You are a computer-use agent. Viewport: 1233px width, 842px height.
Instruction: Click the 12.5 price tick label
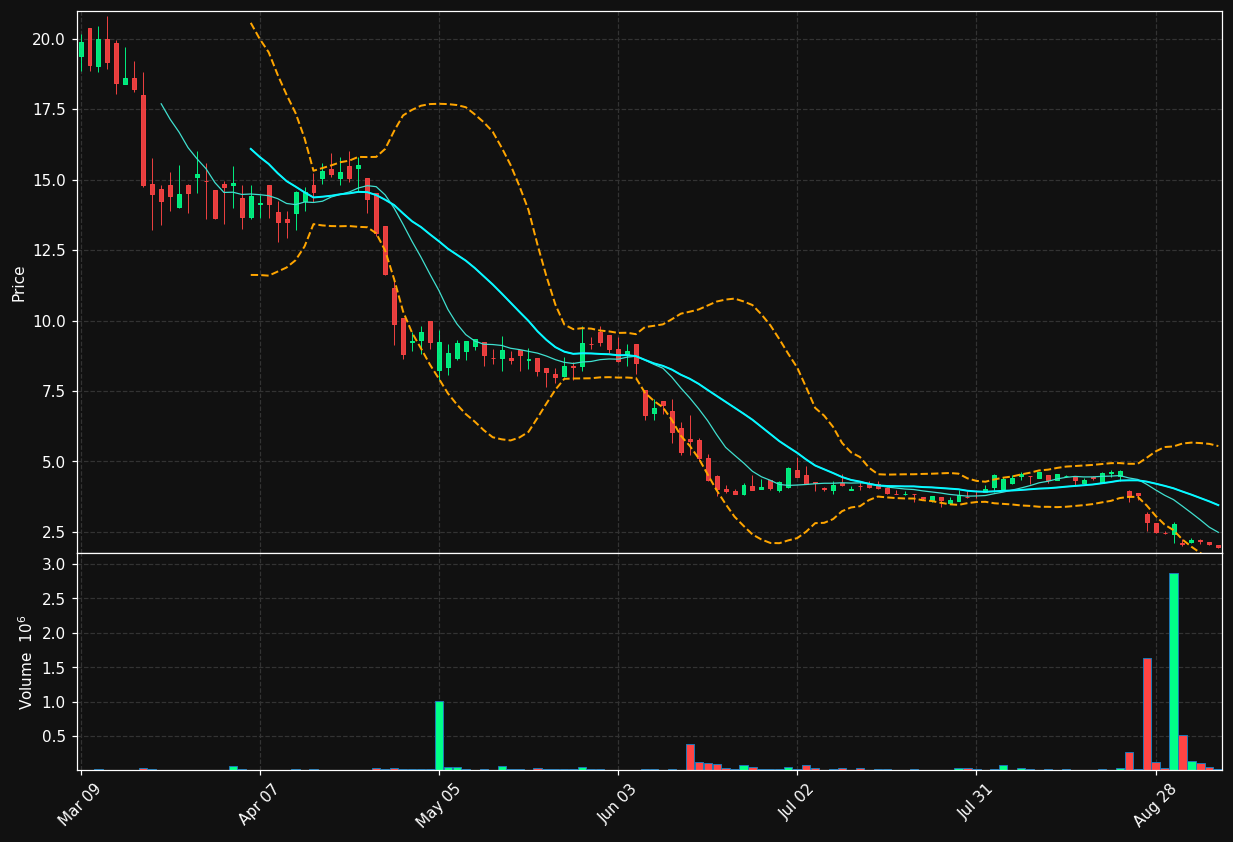click(48, 251)
